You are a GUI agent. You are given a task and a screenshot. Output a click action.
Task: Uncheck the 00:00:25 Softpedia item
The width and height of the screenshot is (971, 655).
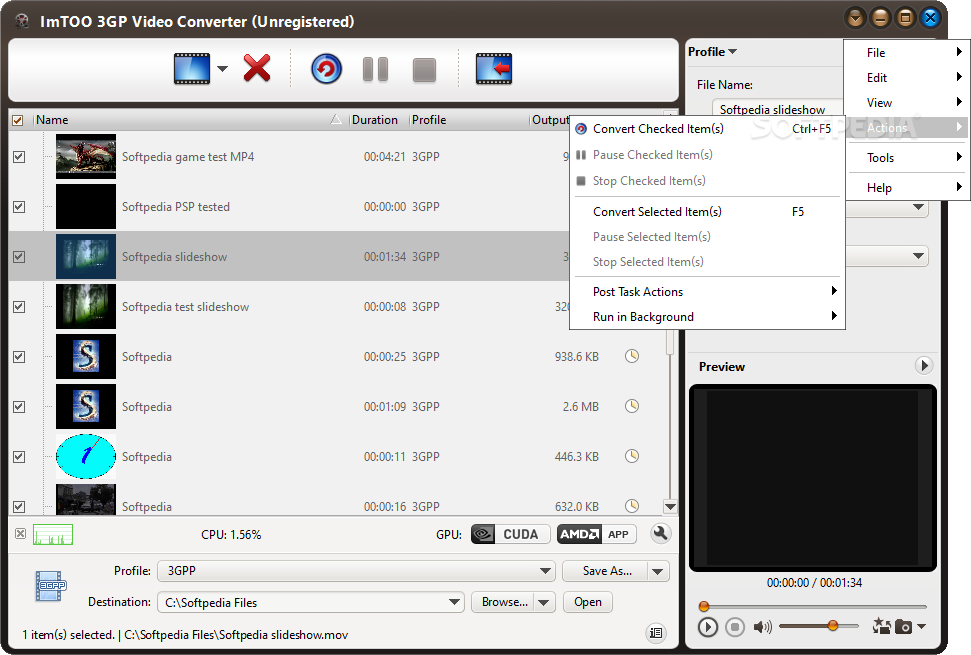[19, 357]
